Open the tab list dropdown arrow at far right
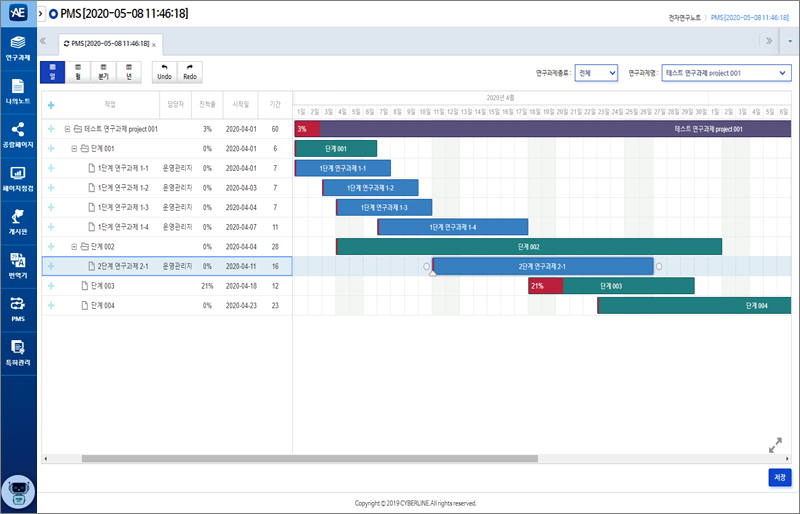 [789, 42]
